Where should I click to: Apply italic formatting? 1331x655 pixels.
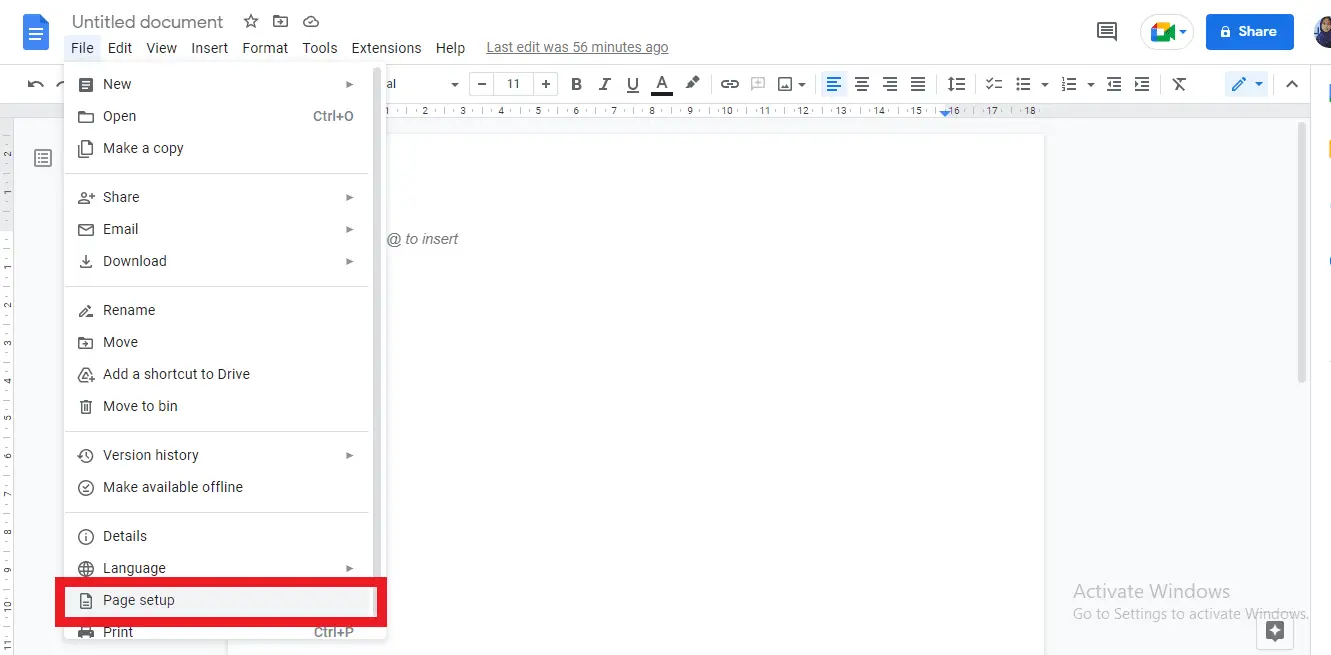click(x=604, y=84)
